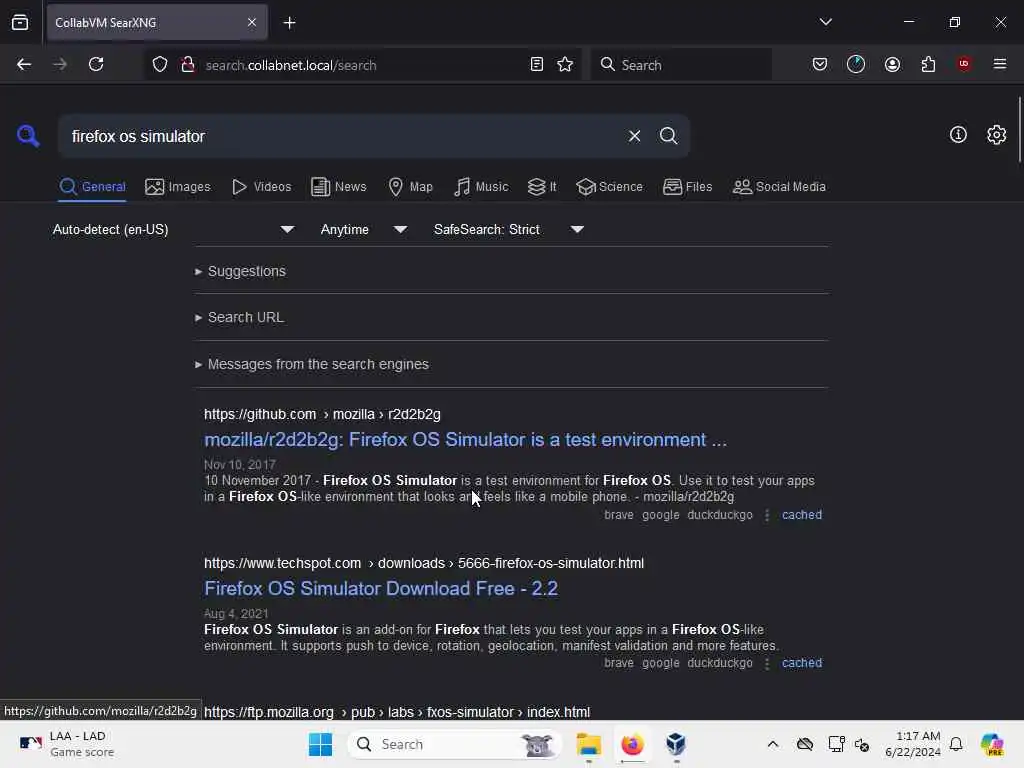Open the tracking protection shield icon
Screen dimensions: 1024x768
[160, 64]
